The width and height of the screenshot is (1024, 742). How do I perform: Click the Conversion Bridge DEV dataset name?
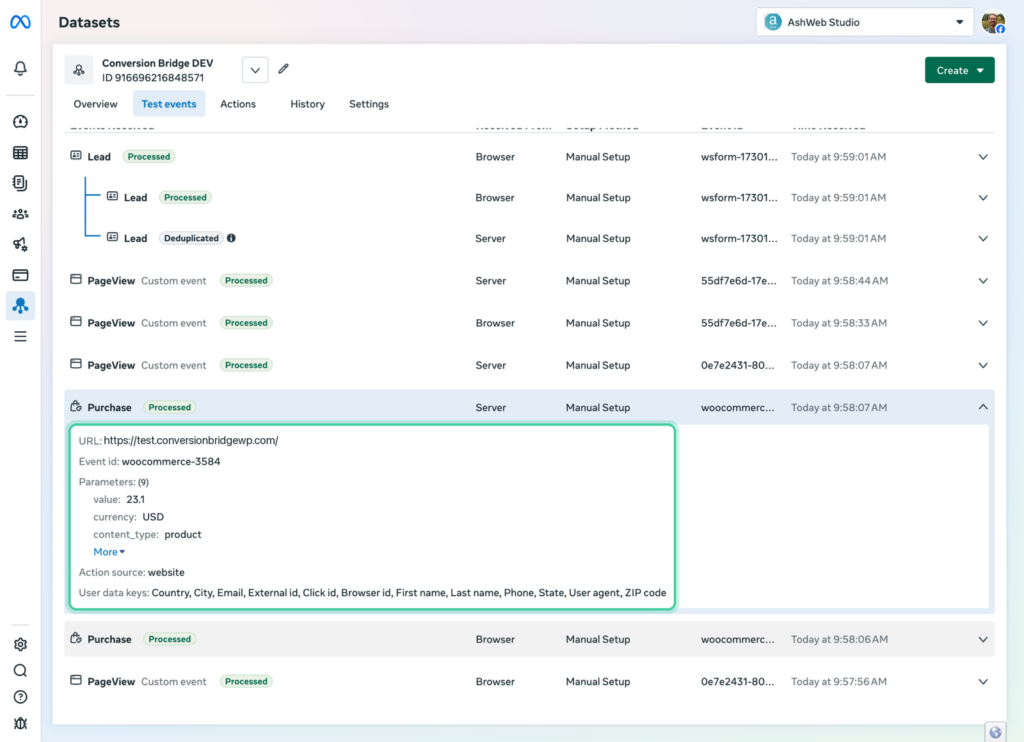click(157, 63)
